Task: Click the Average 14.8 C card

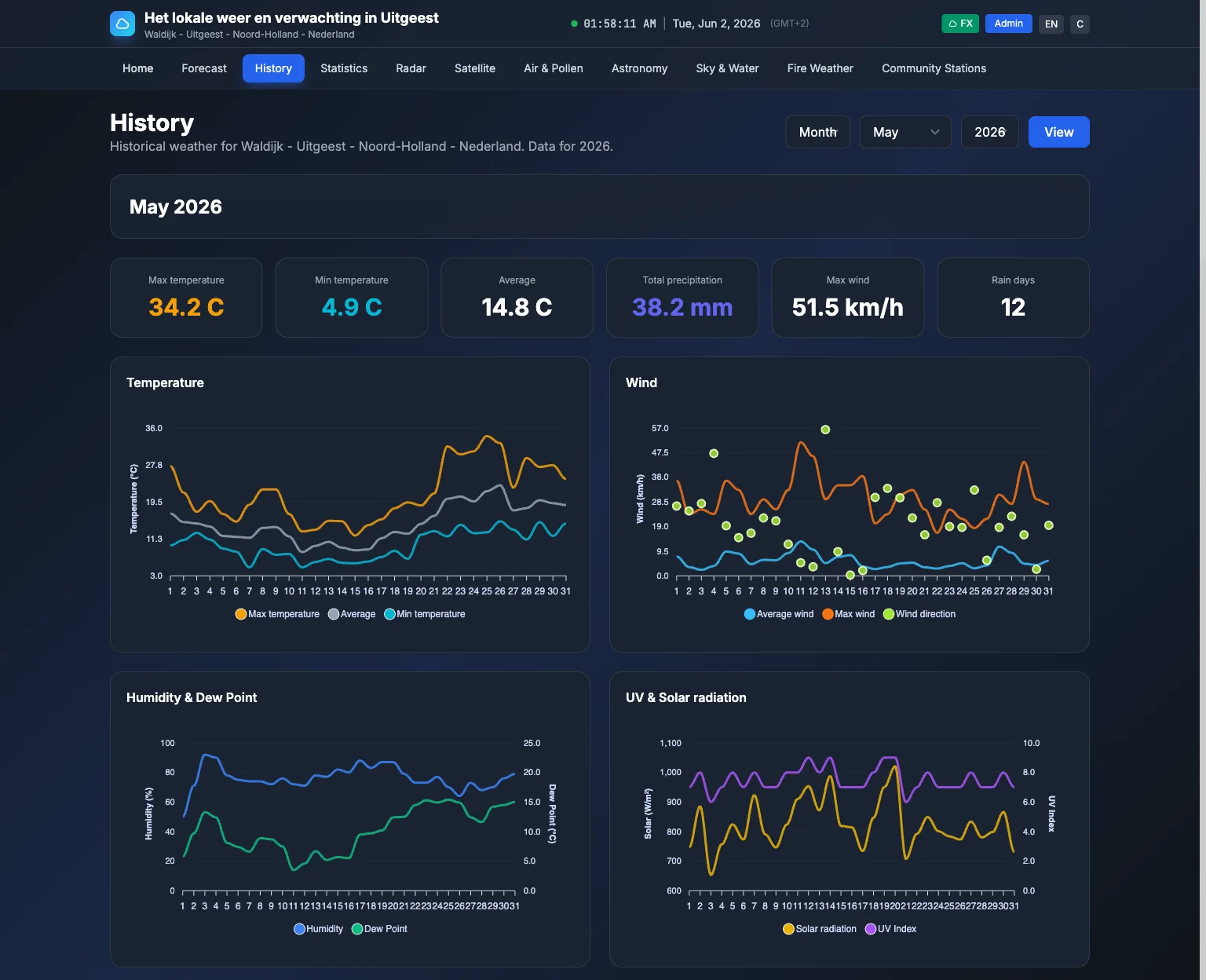Action: click(x=517, y=298)
